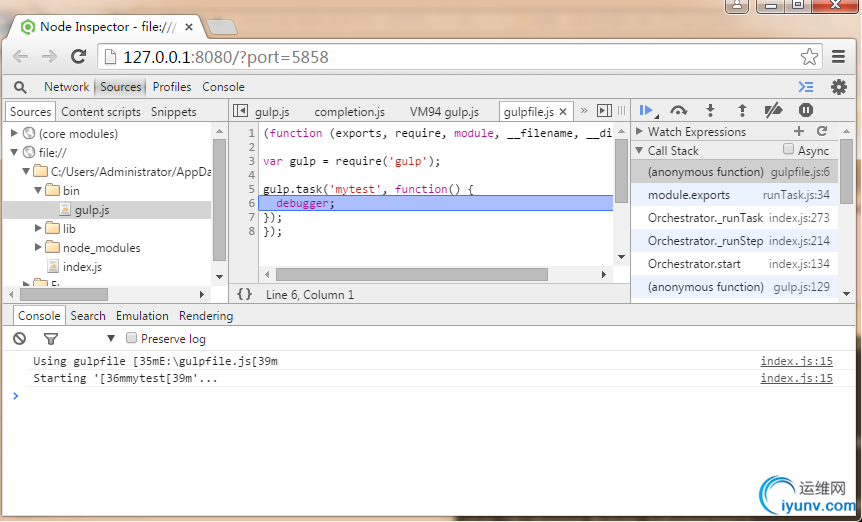Open DevTools settings gear
Viewport: 862px width, 522px height.
coord(839,87)
